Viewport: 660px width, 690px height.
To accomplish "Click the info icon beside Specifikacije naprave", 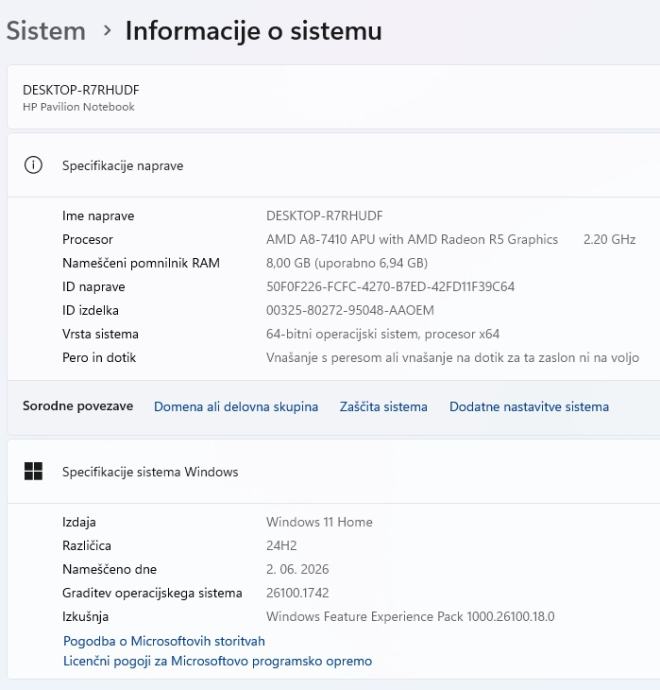I will tap(33, 165).
